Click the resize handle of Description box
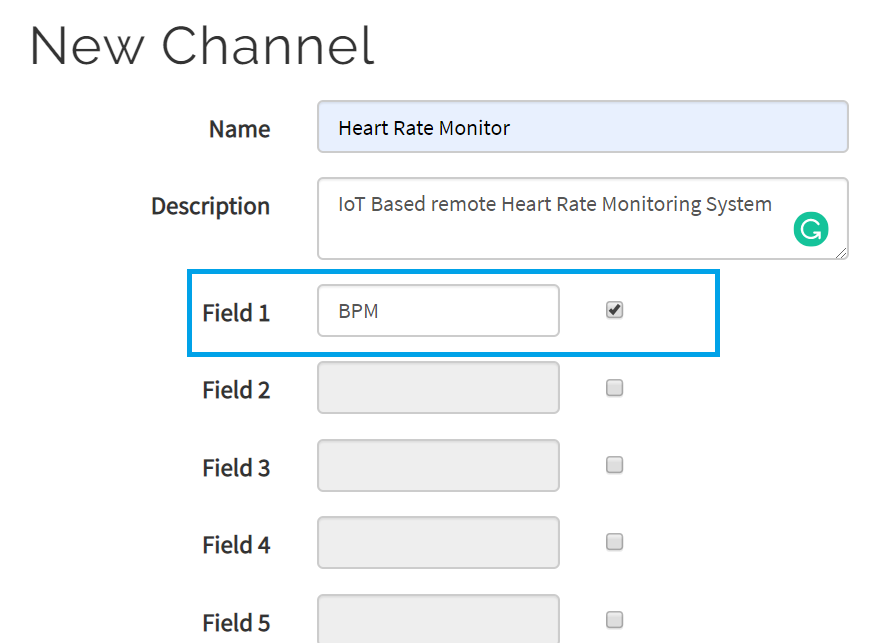The image size is (869, 643). pos(842,252)
